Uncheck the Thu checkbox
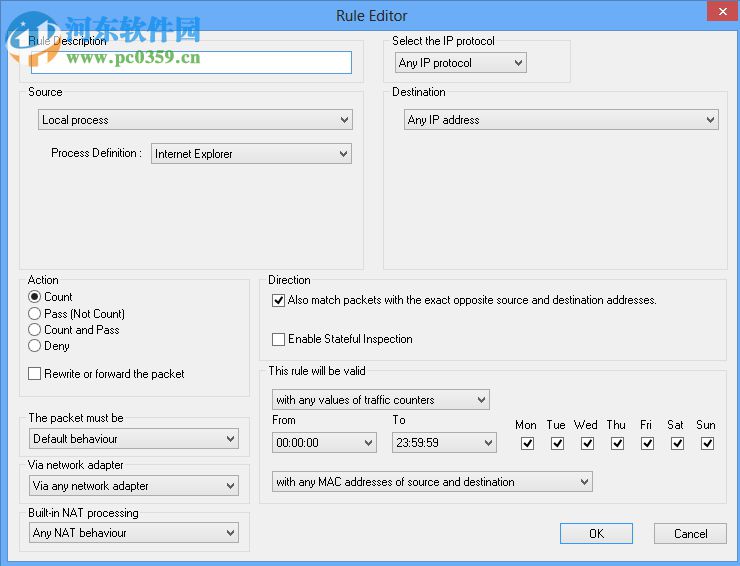This screenshot has height=566, width=740. (617, 443)
